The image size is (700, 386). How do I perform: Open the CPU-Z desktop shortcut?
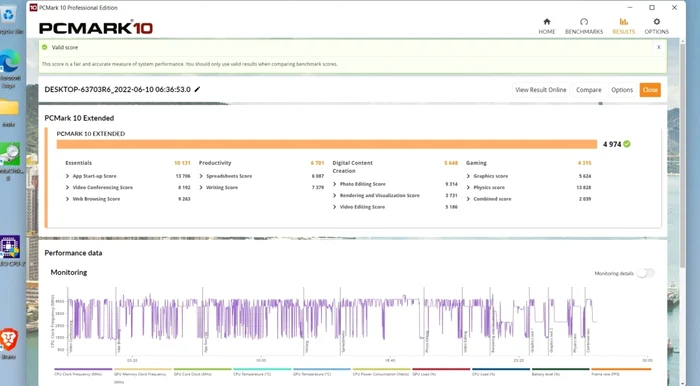click(x=10, y=251)
